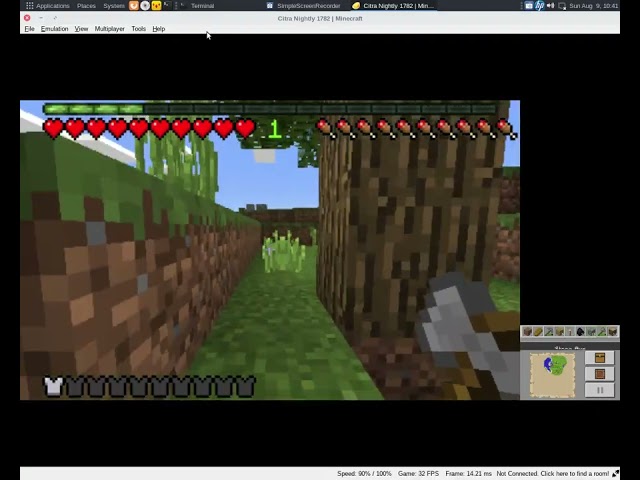Select the rightmost crafting-table hotbar slot
Screen dimensions: 640x480
point(613,331)
